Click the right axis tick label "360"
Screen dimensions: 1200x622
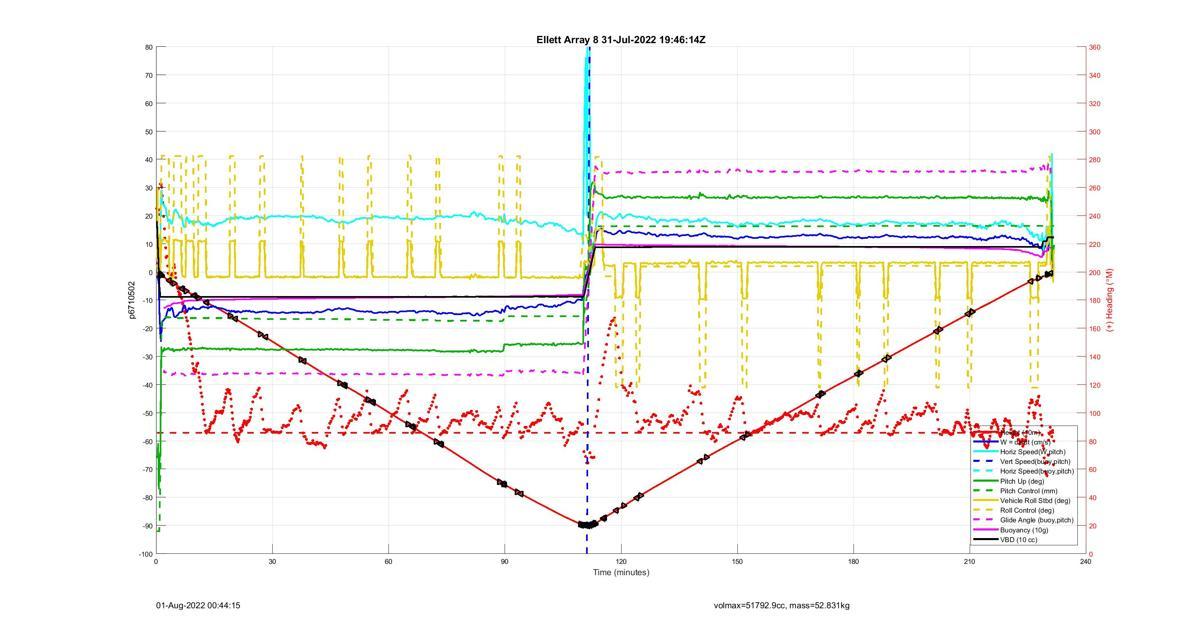[x=1095, y=47]
